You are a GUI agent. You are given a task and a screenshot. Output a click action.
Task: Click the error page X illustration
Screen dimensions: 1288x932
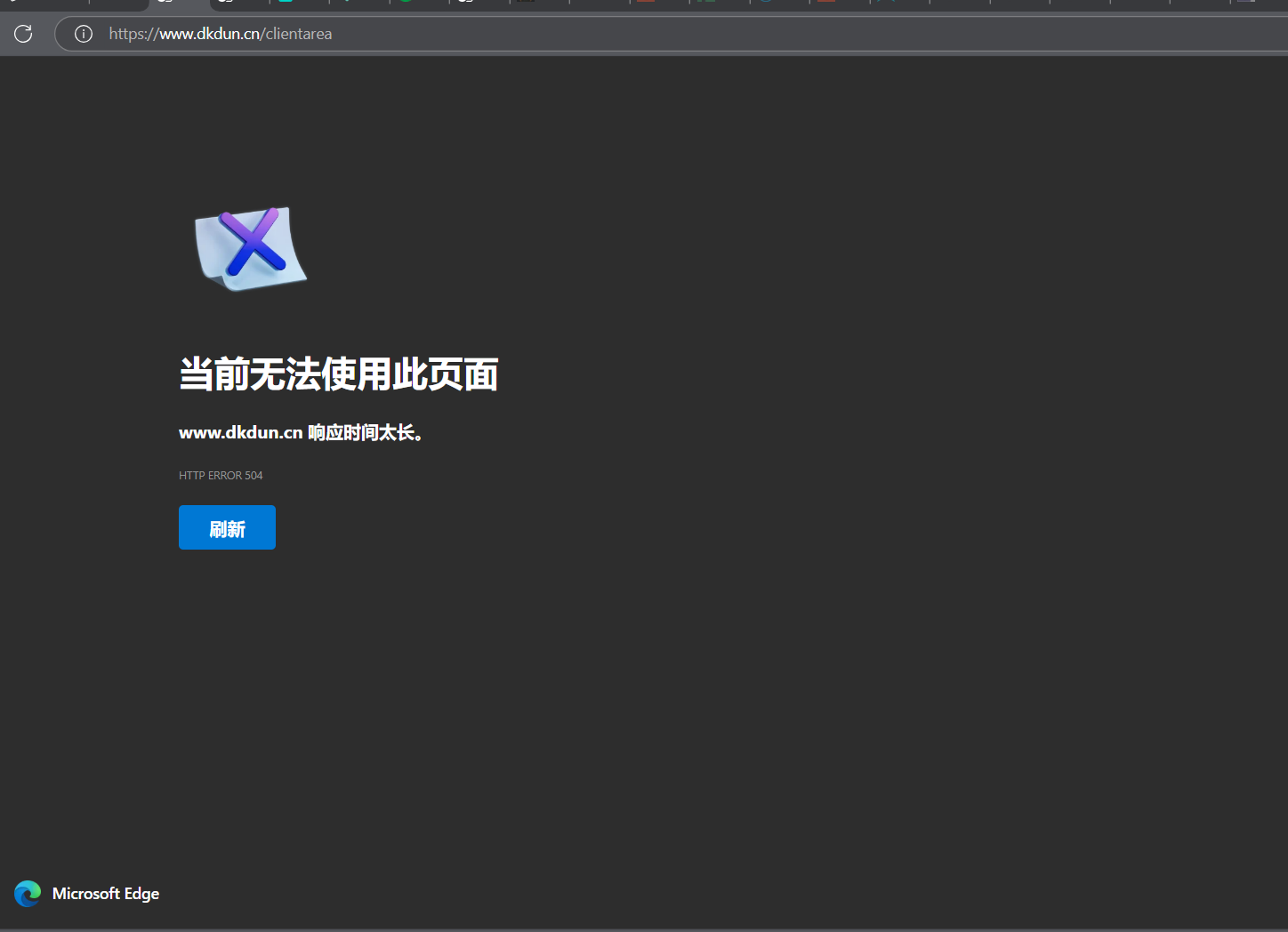pos(250,249)
